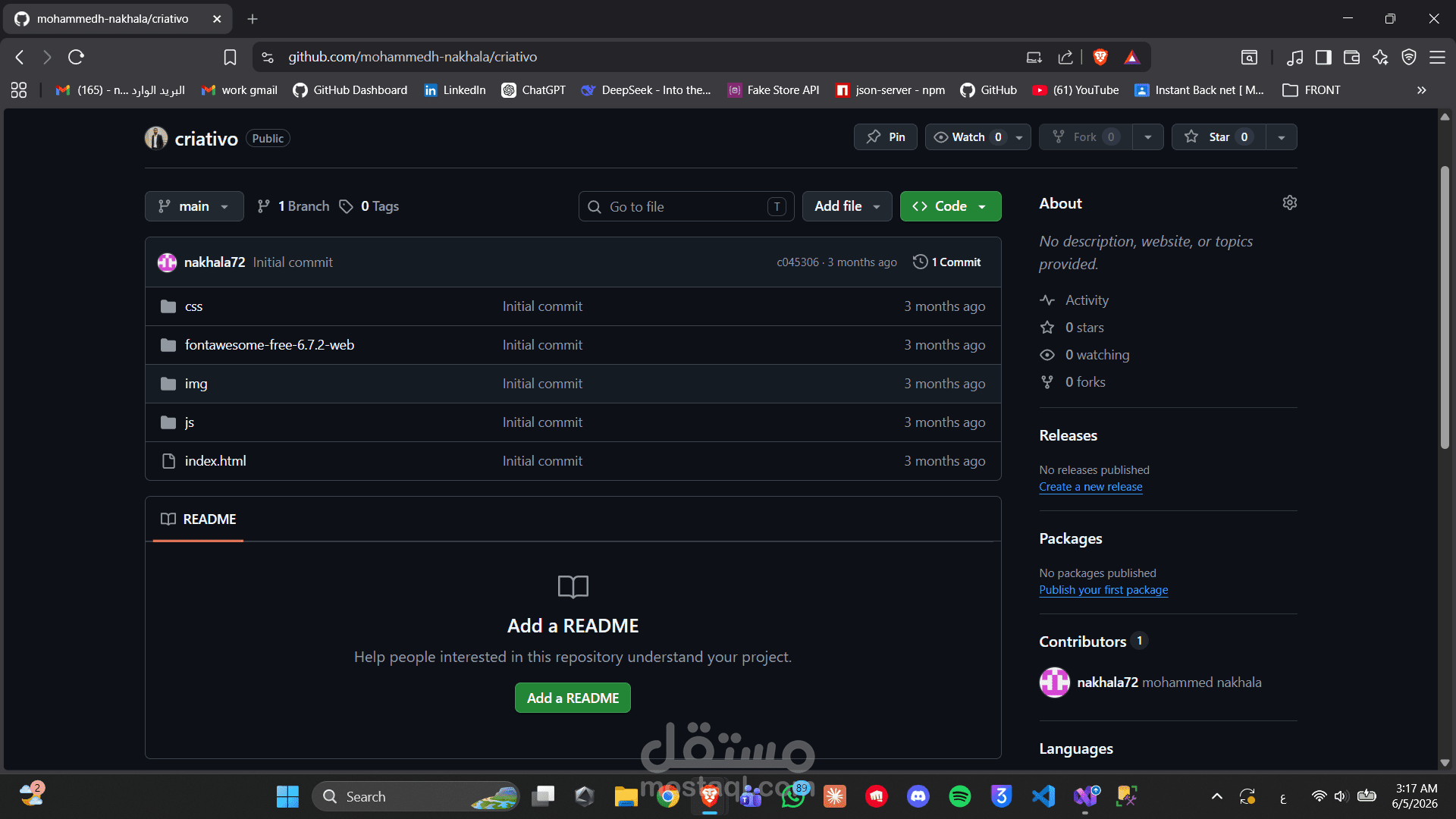Show hidden system tray icons

(1216, 796)
